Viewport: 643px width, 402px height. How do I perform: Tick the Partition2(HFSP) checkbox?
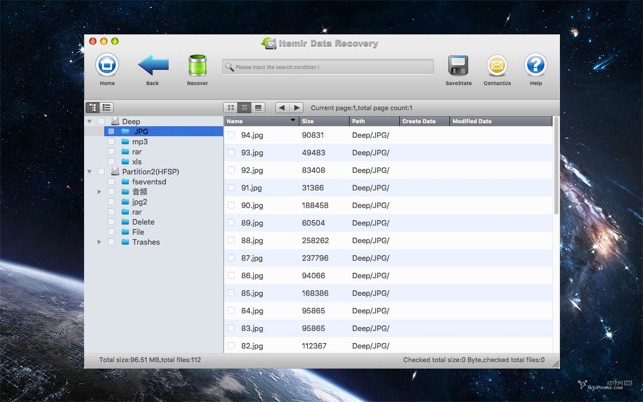coord(101,171)
